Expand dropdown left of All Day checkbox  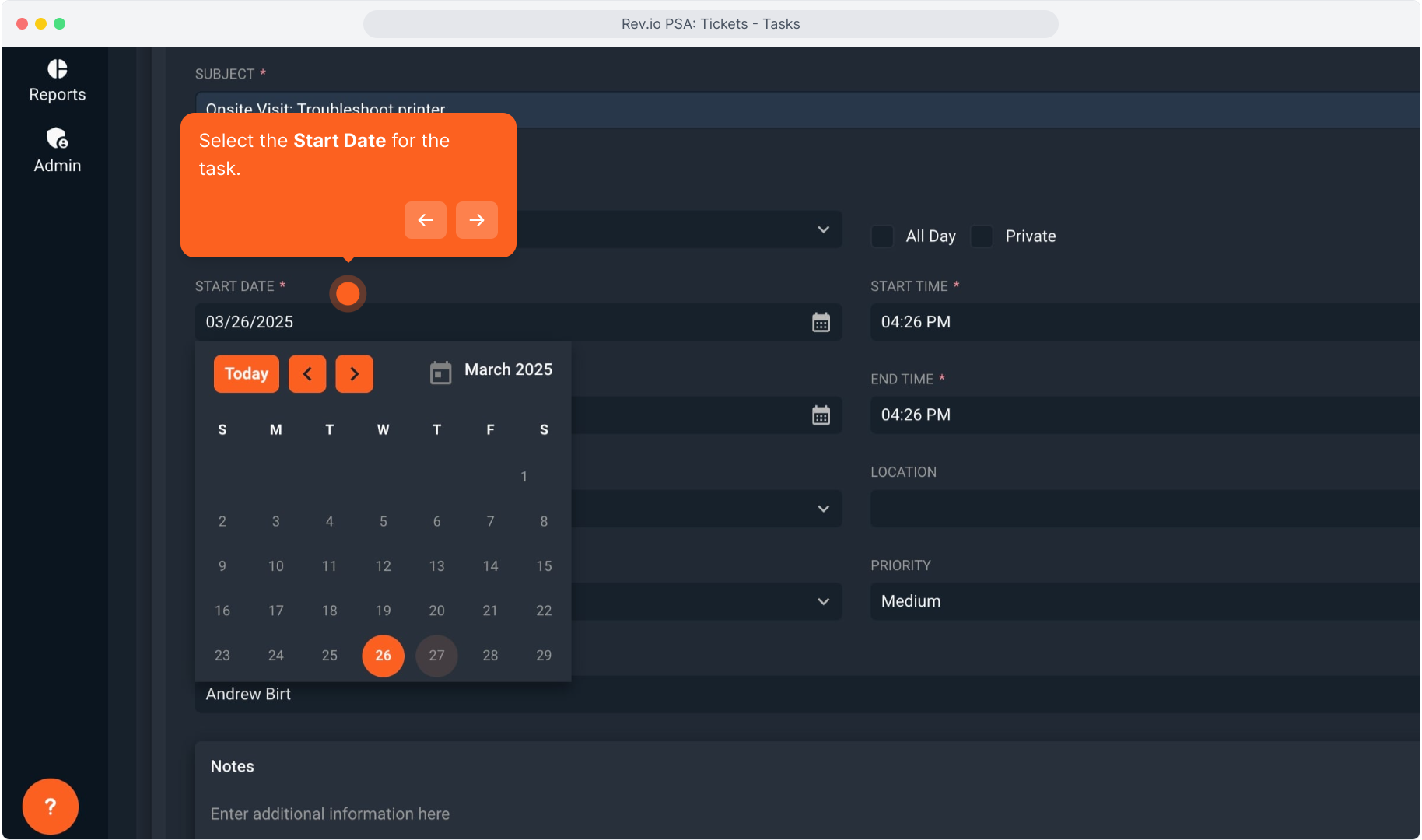(823, 229)
